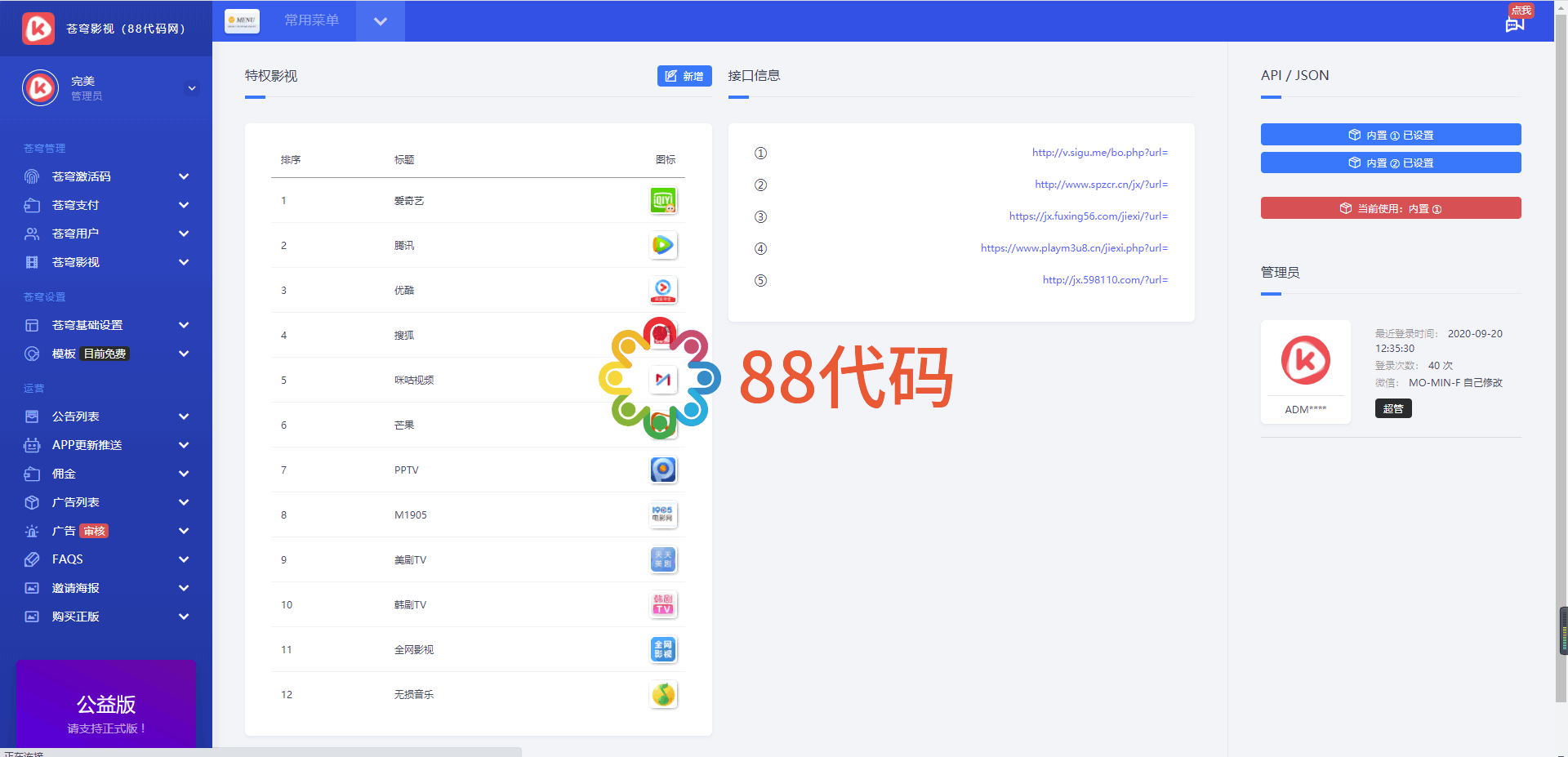
Task: Click the red K logo in sidebar header
Action: (x=38, y=29)
